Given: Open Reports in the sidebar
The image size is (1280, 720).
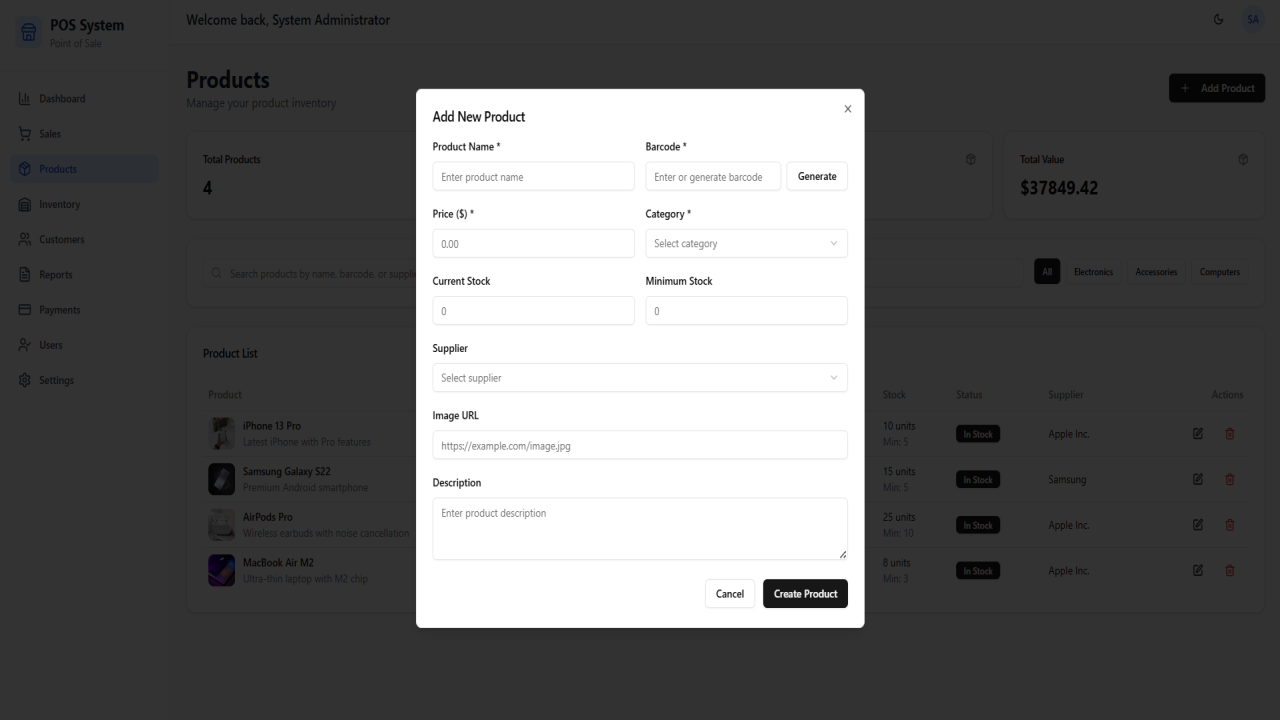Looking at the screenshot, I should pyautogui.click(x=86, y=274).
